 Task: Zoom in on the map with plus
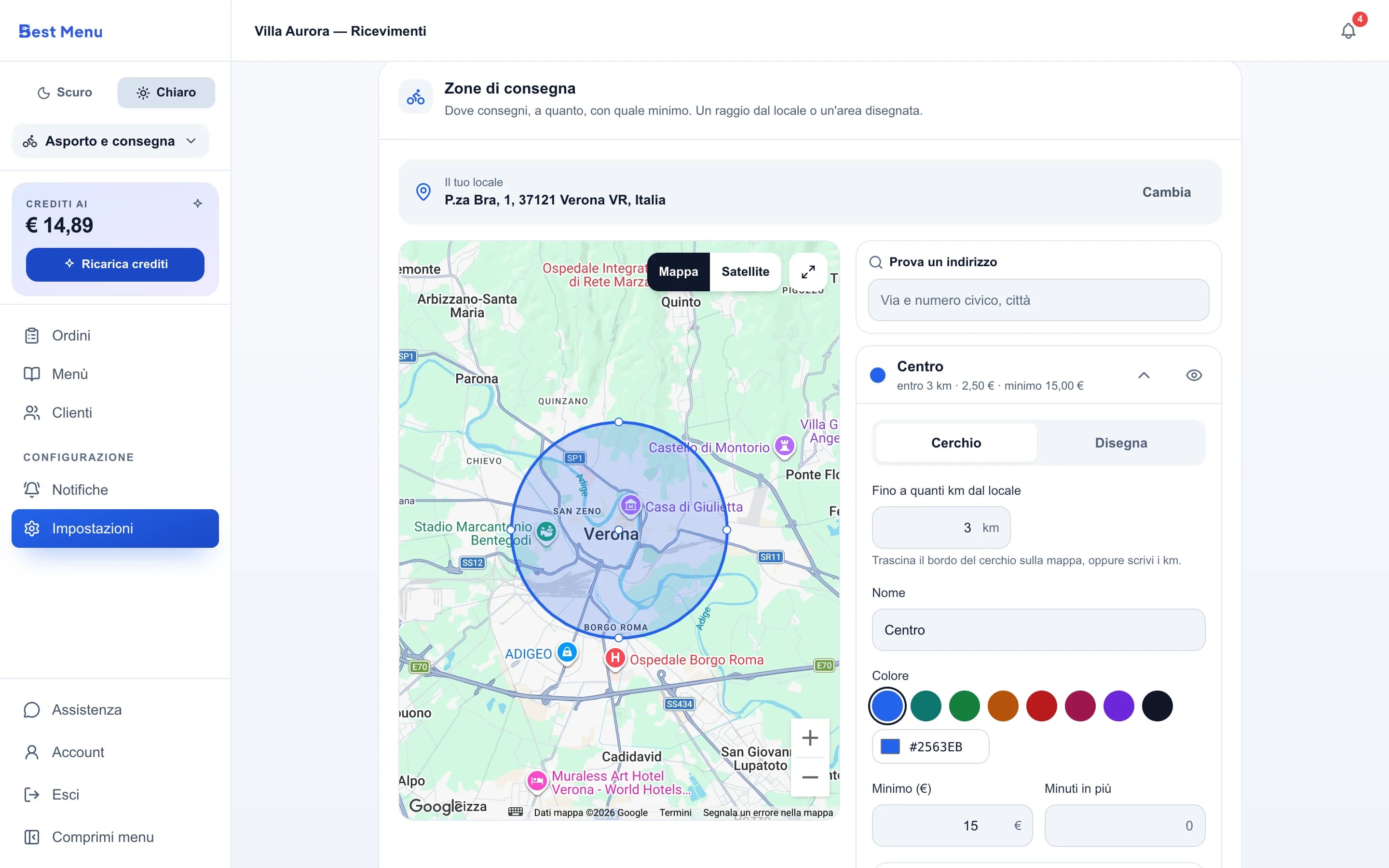pyautogui.click(x=810, y=738)
